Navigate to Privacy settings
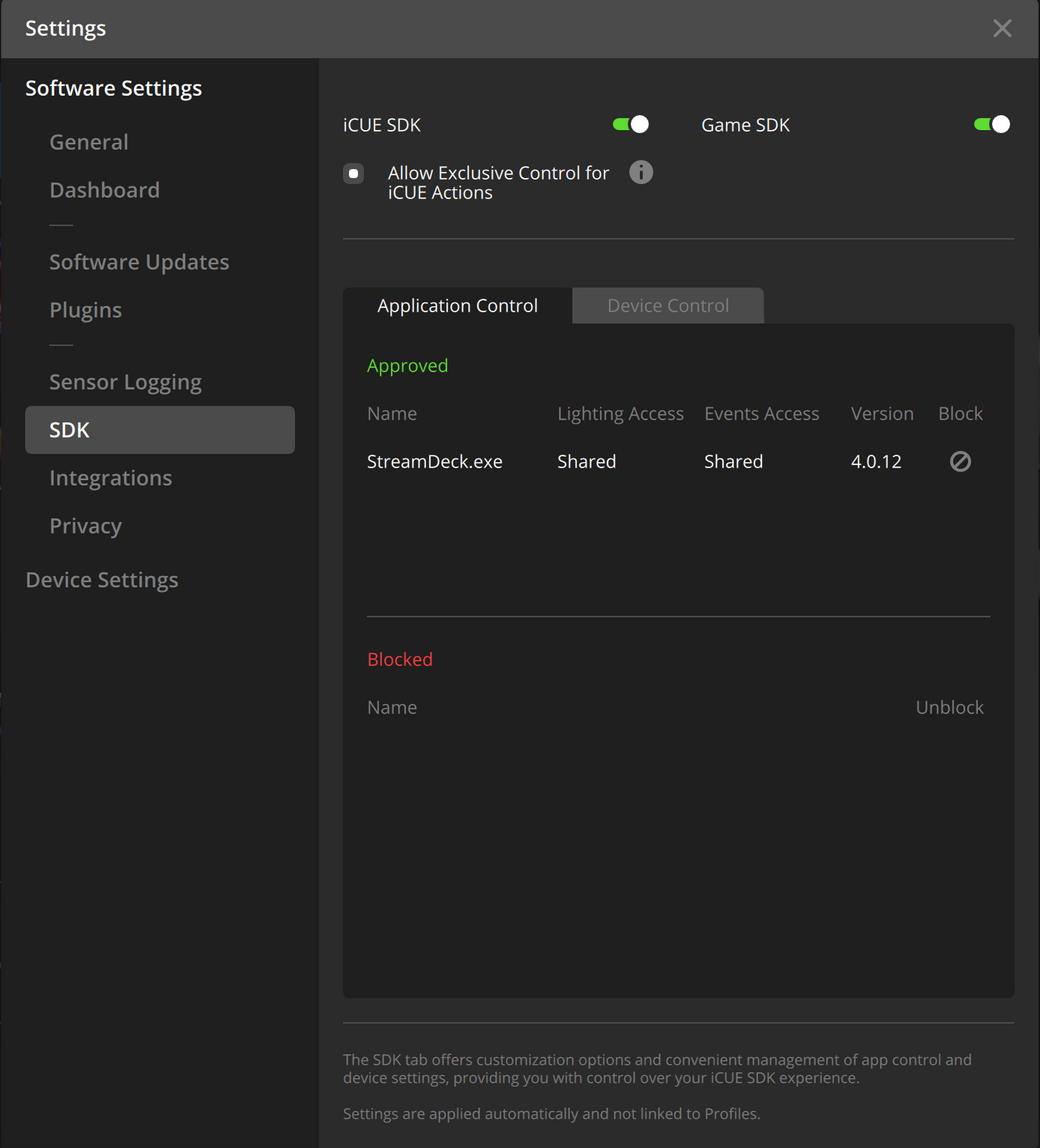1040x1148 pixels. pyautogui.click(x=85, y=526)
